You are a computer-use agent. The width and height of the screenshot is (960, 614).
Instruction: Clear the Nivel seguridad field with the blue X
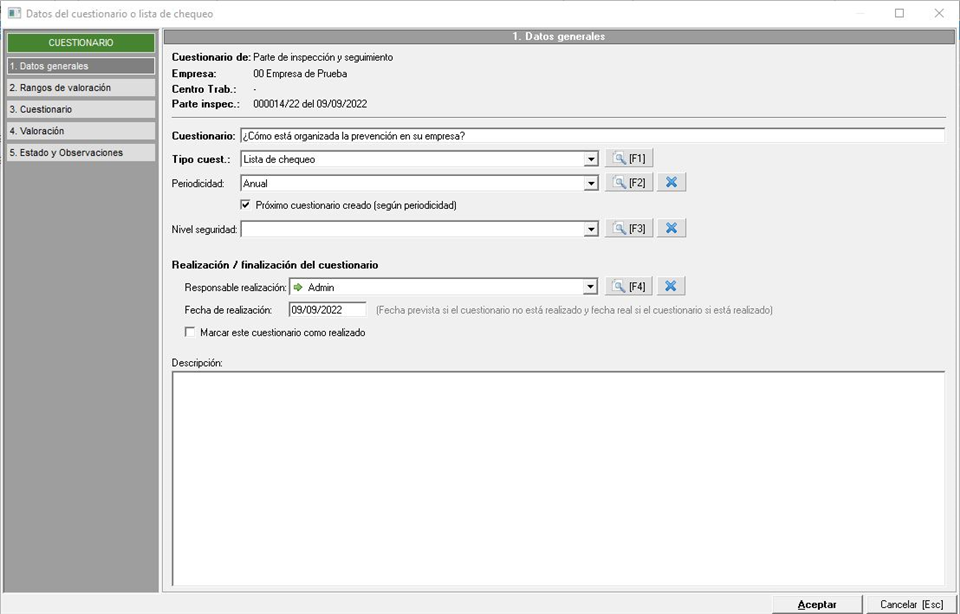pyautogui.click(x=672, y=228)
